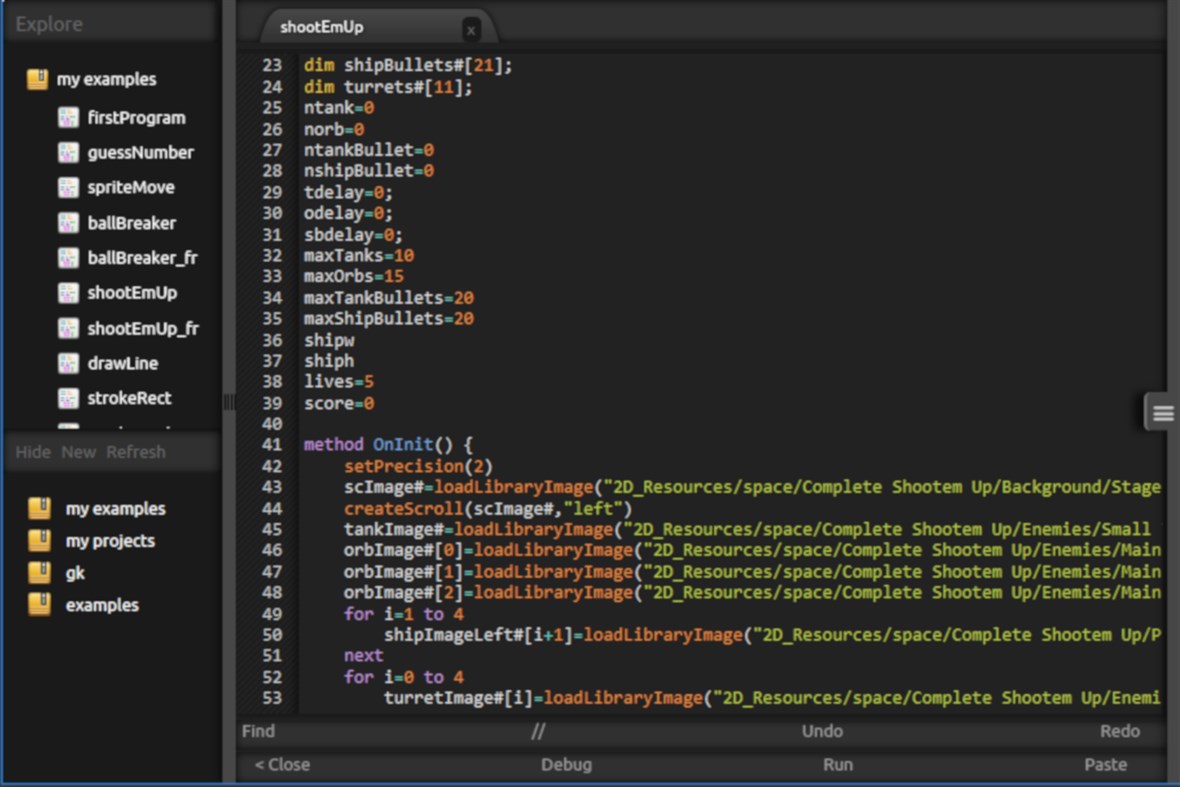
Task: Click the Debug button
Action: tap(567, 764)
